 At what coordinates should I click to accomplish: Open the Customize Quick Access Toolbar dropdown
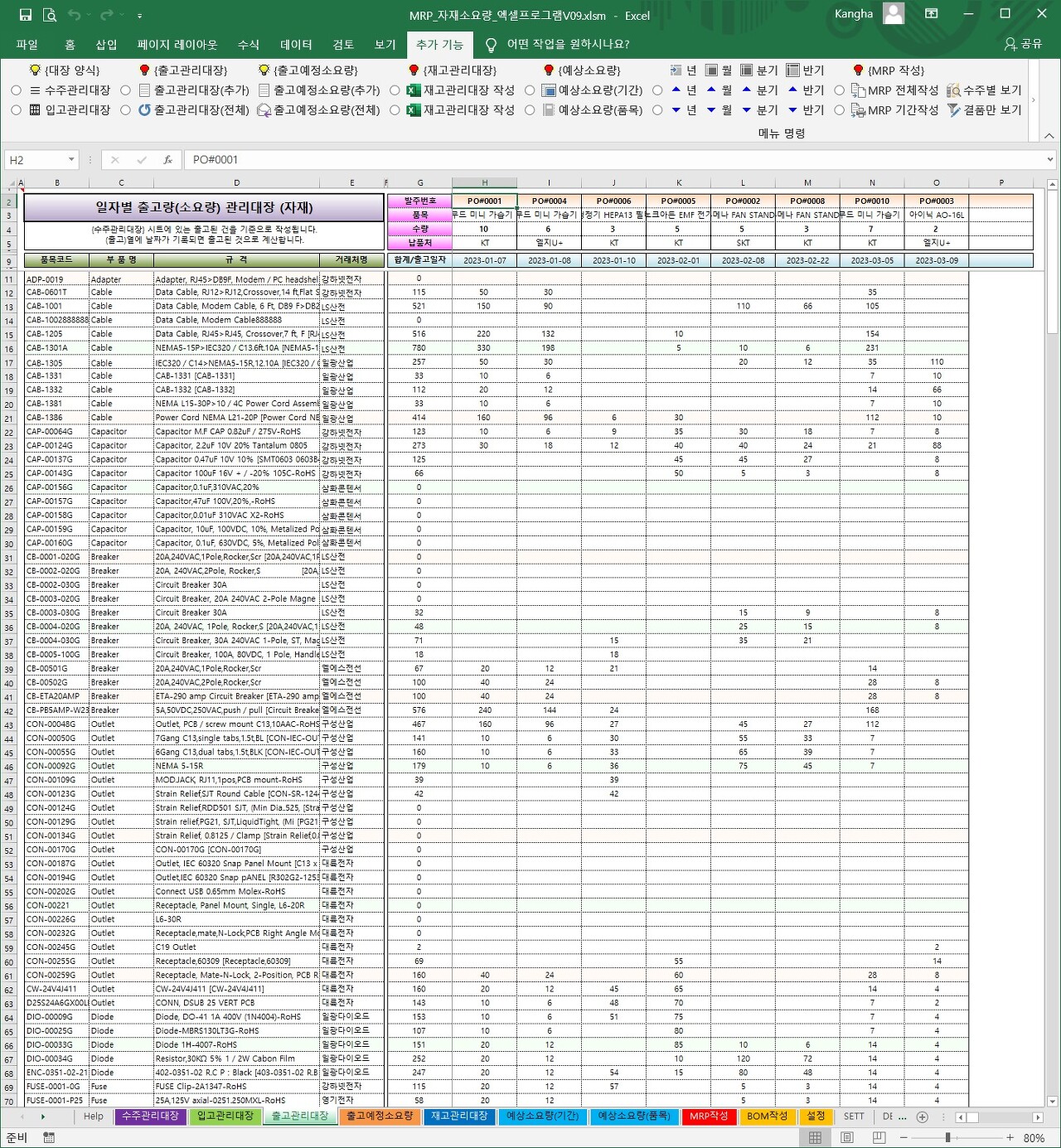[x=139, y=15]
